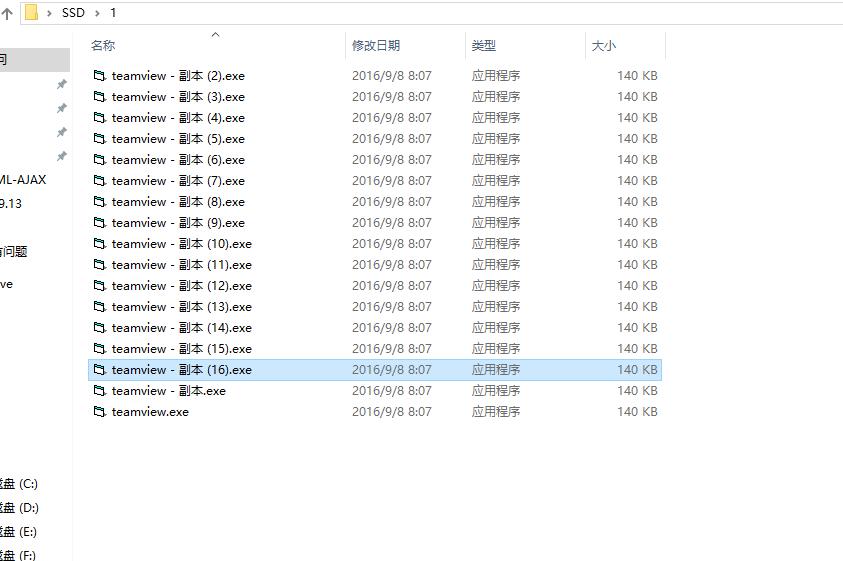Select file name teamview - 副本 (4).exe
843x561 pixels.
pyautogui.click(x=178, y=118)
